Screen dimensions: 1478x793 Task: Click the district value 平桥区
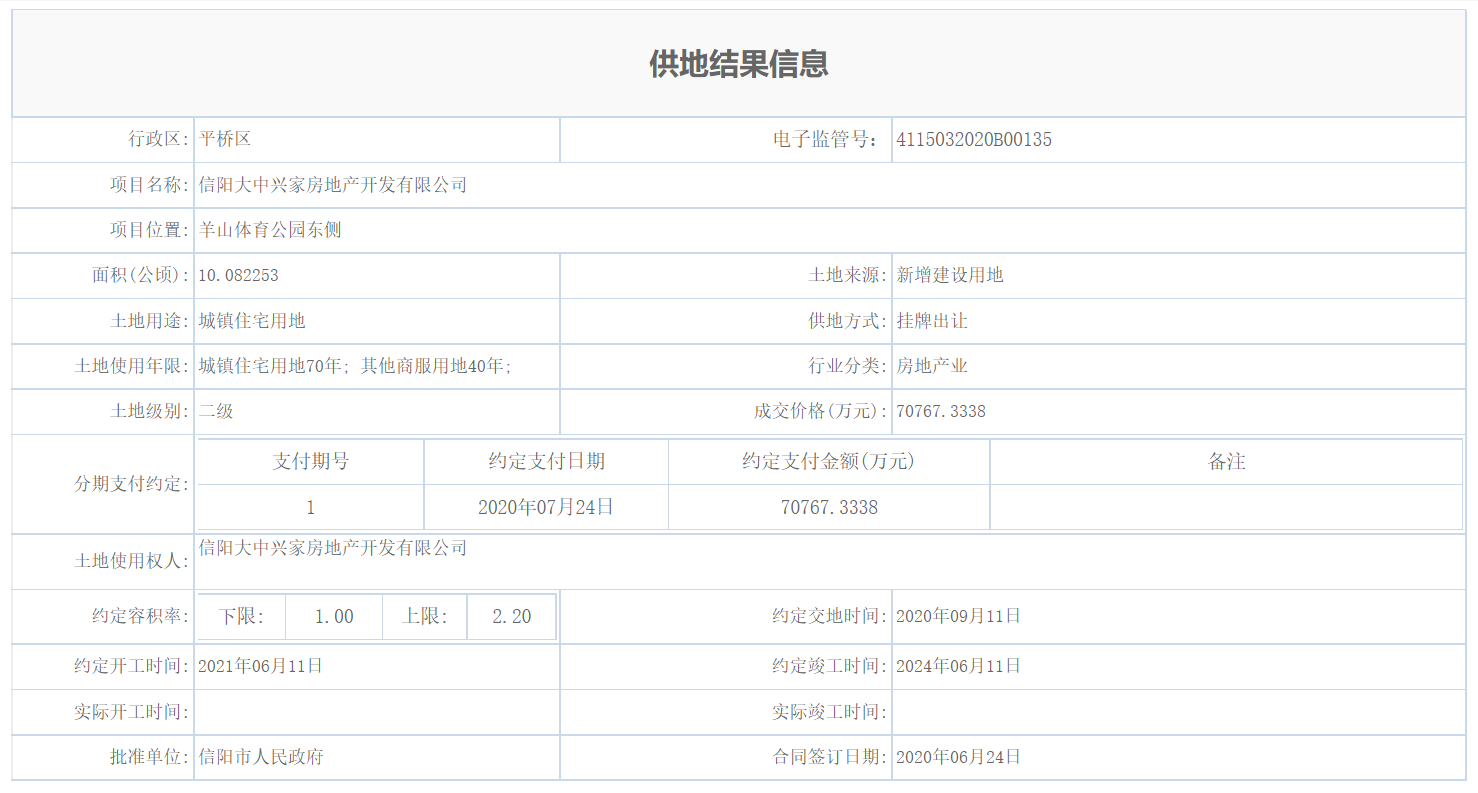coord(225,139)
